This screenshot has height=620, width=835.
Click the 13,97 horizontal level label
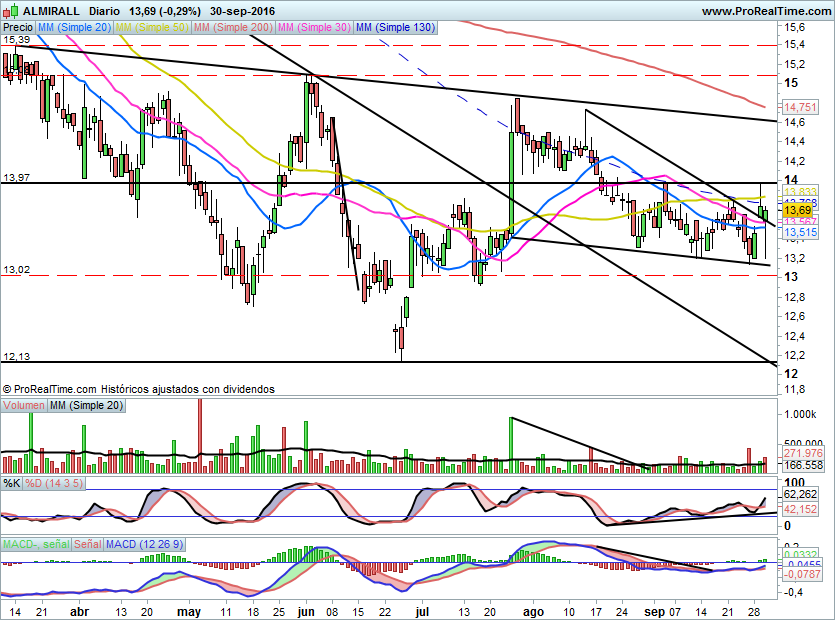17,177
